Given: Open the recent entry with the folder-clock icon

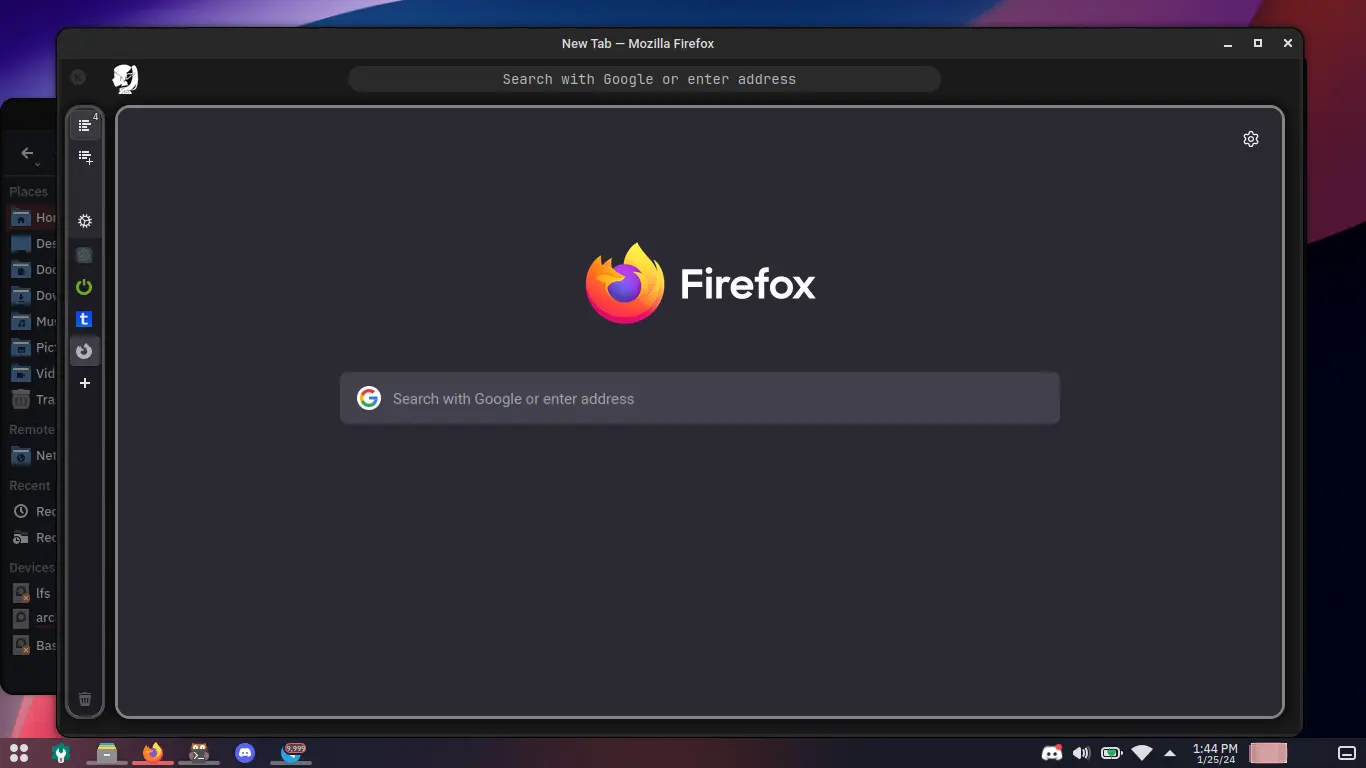Looking at the screenshot, I should (x=34, y=537).
